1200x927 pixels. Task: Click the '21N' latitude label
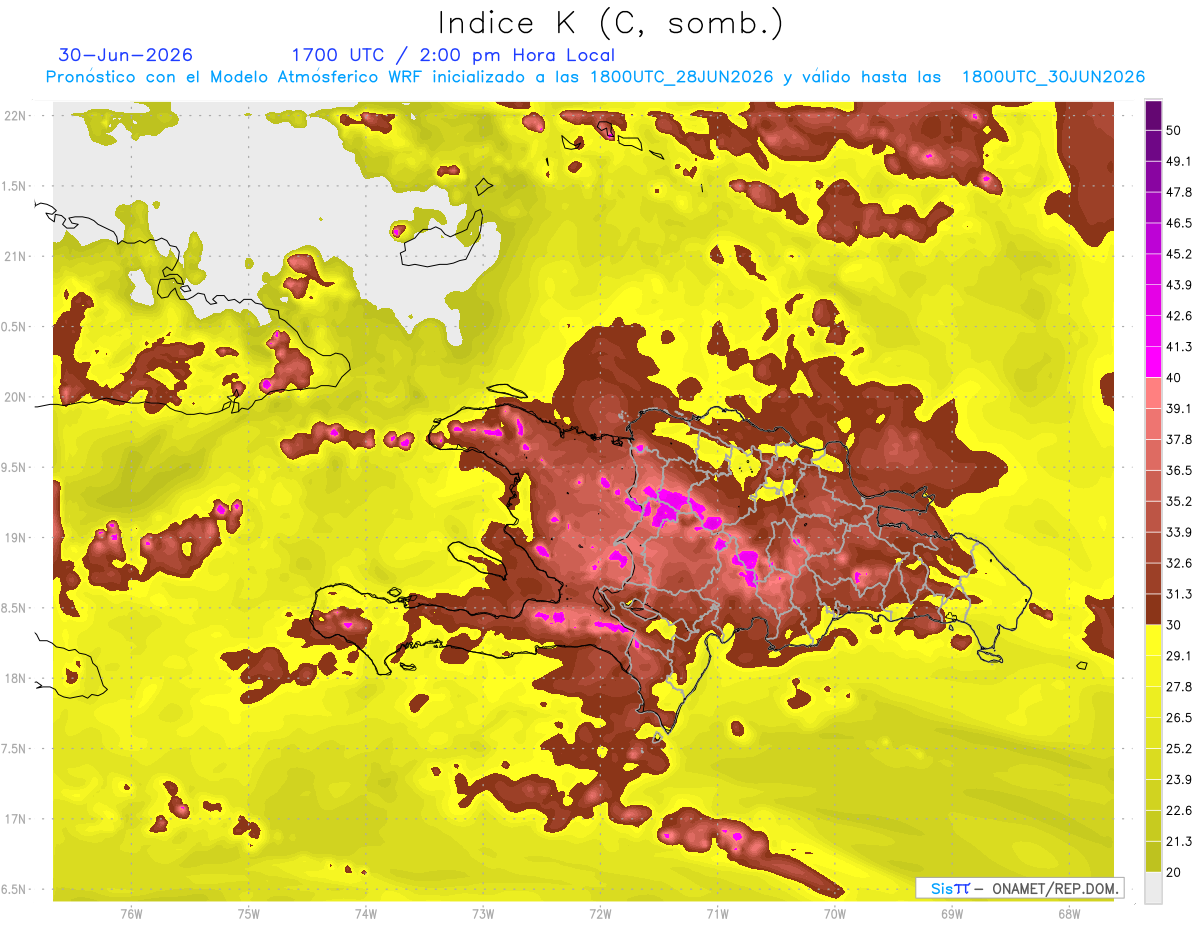[x=17, y=256]
